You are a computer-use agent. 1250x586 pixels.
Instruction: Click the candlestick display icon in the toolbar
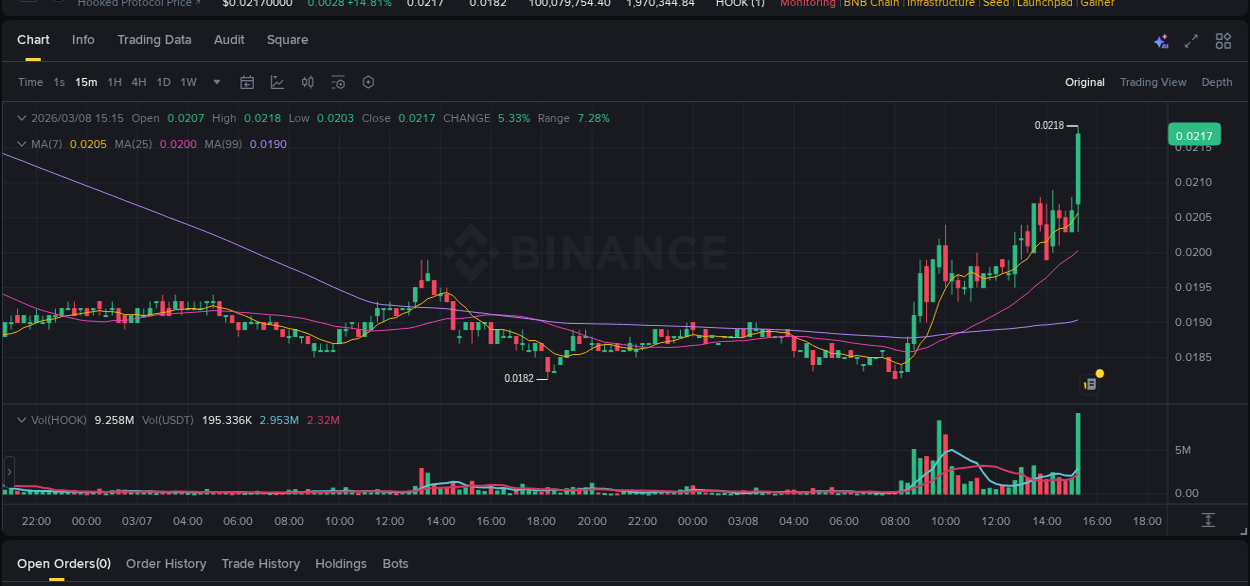tap(307, 82)
